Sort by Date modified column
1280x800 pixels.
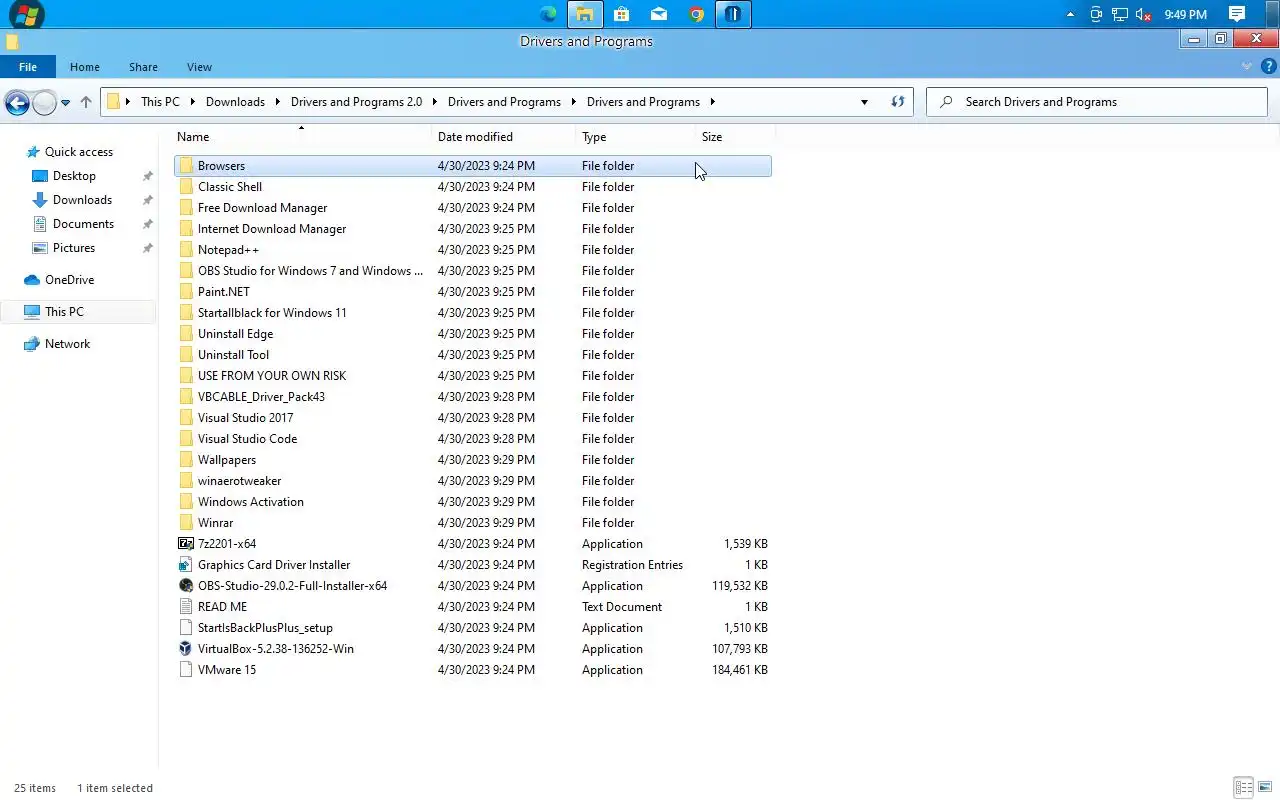tap(475, 137)
